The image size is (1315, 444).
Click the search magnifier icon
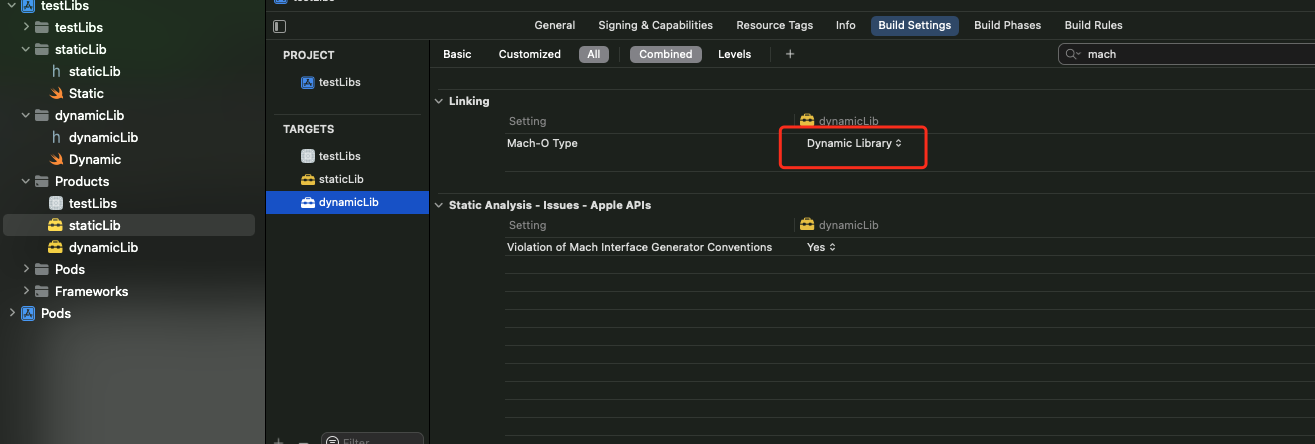[1074, 54]
